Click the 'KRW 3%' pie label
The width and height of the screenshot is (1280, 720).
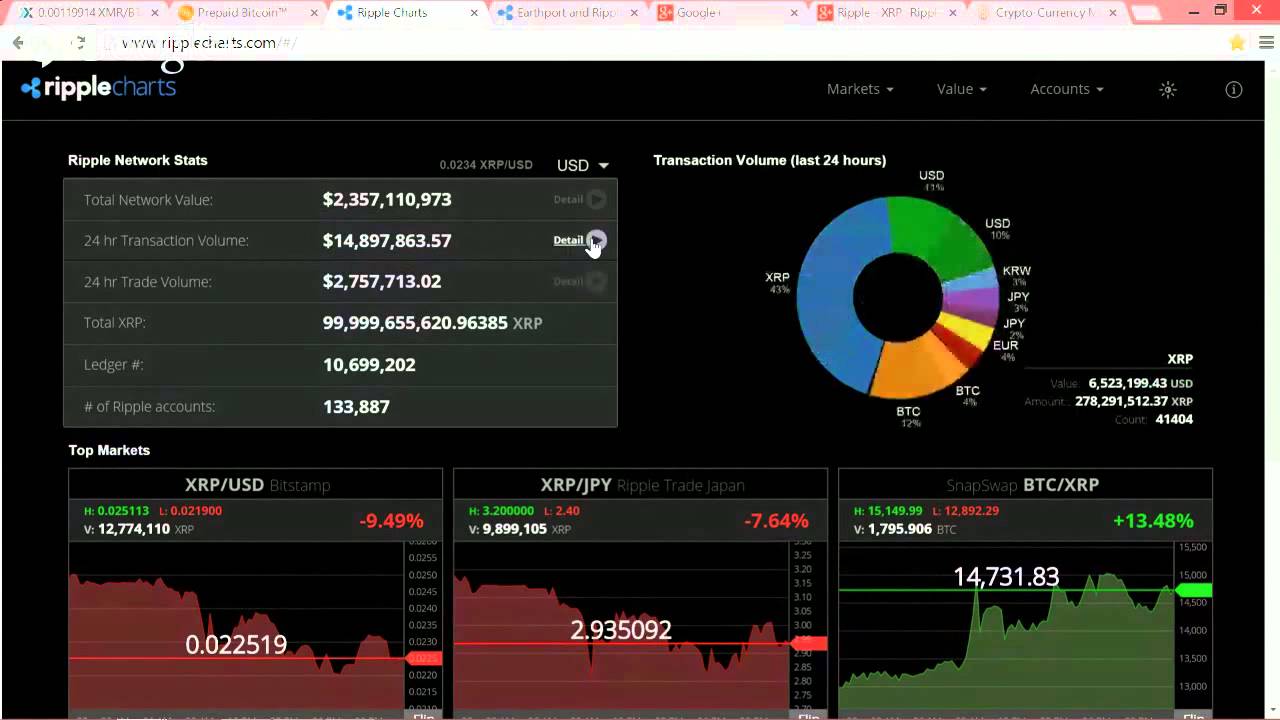pos(1017,276)
